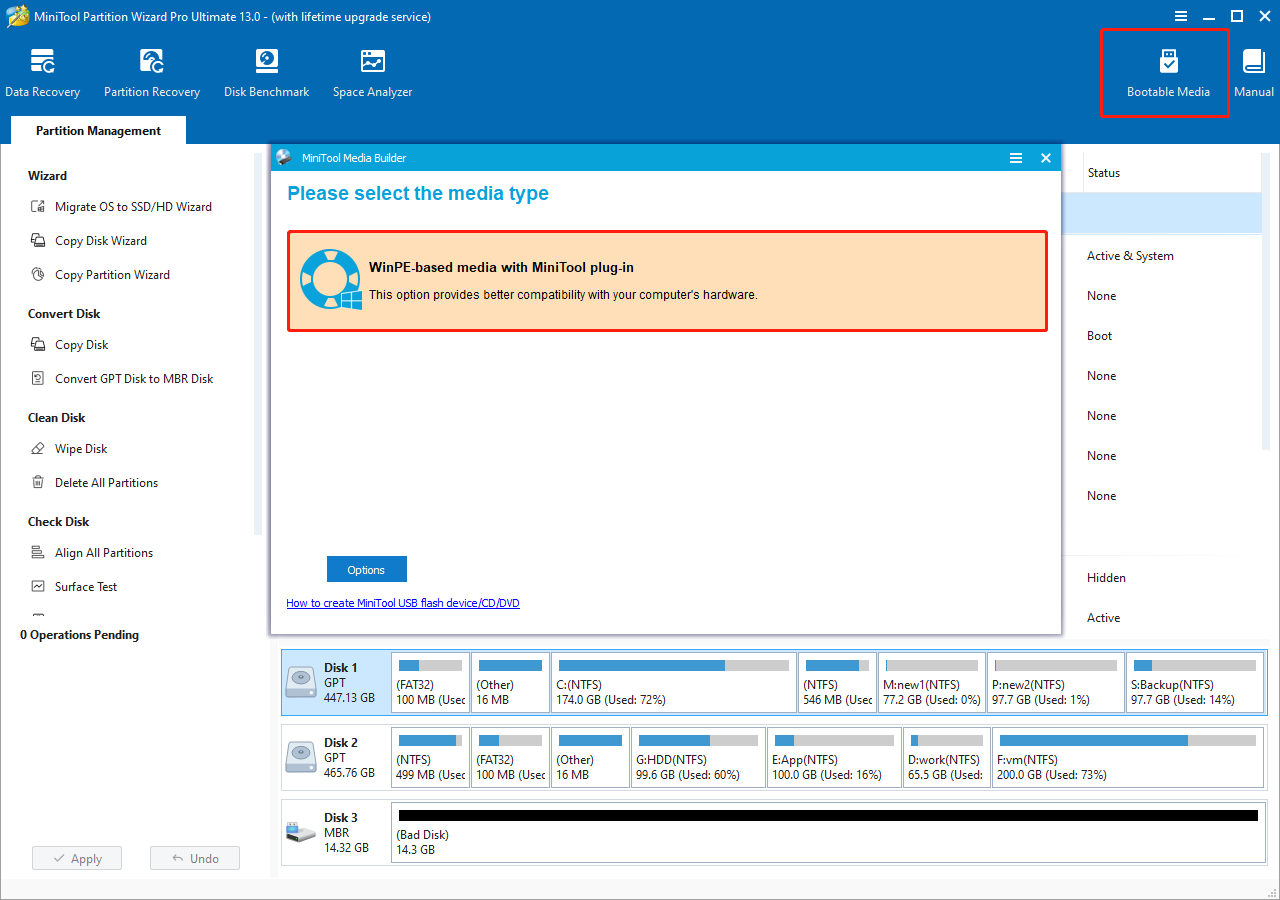The height and width of the screenshot is (900, 1280).
Task: Launch Partition Recovery
Action: pyautogui.click(x=151, y=70)
